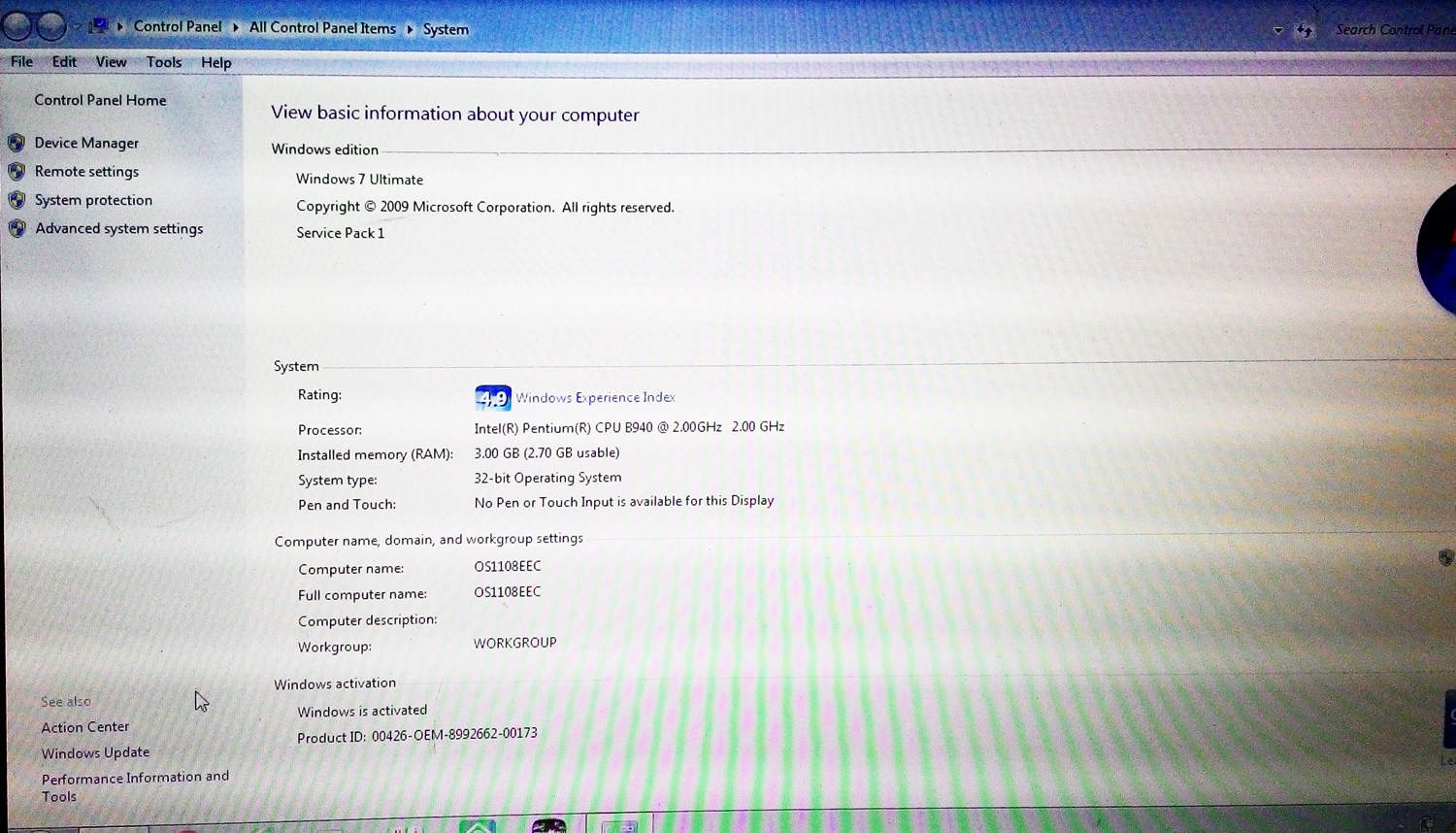The height and width of the screenshot is (833, 1456).
Task: Click the 4.9 rating badge
Action: point(492,397)
